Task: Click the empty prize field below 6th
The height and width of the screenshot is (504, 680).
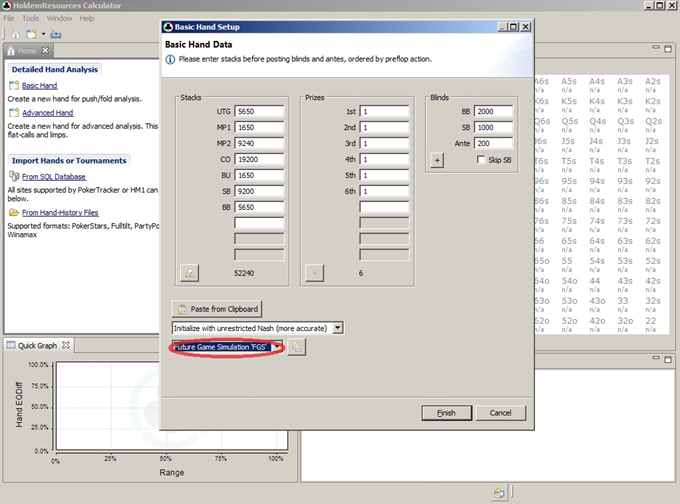Action: point(384,207)
